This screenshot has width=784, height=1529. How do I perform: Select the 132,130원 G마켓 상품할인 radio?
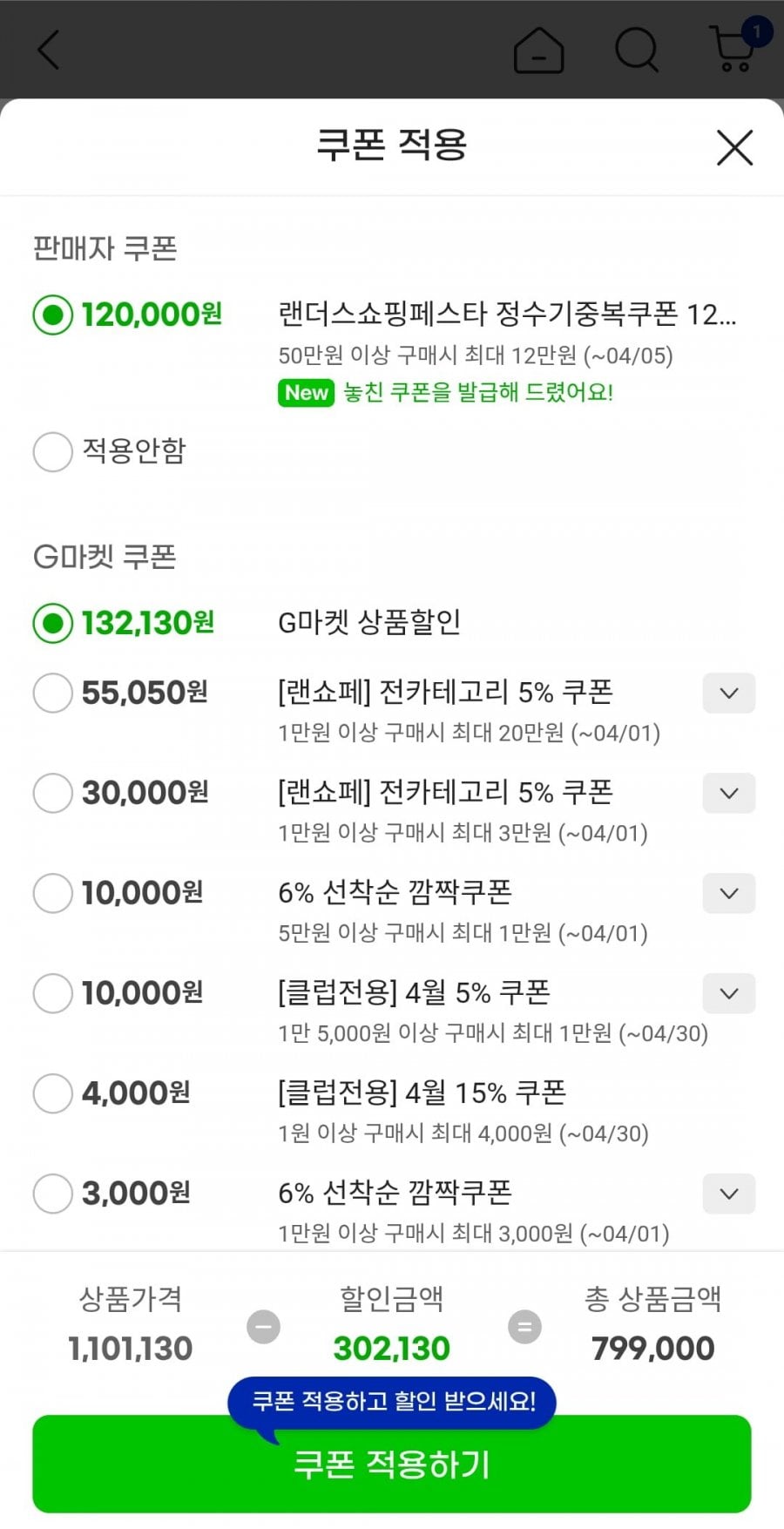(x=52, y=623)
